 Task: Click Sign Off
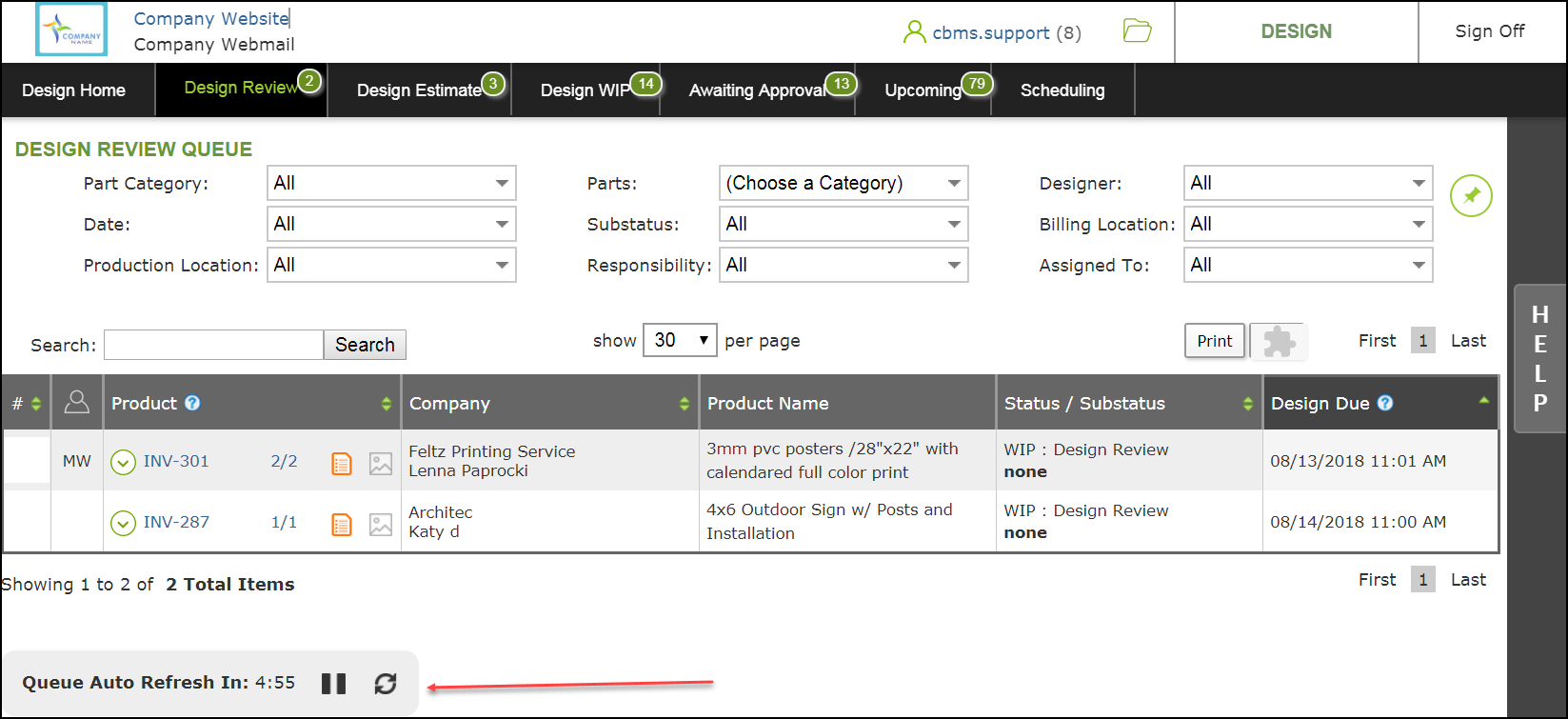click(1490, 31)
